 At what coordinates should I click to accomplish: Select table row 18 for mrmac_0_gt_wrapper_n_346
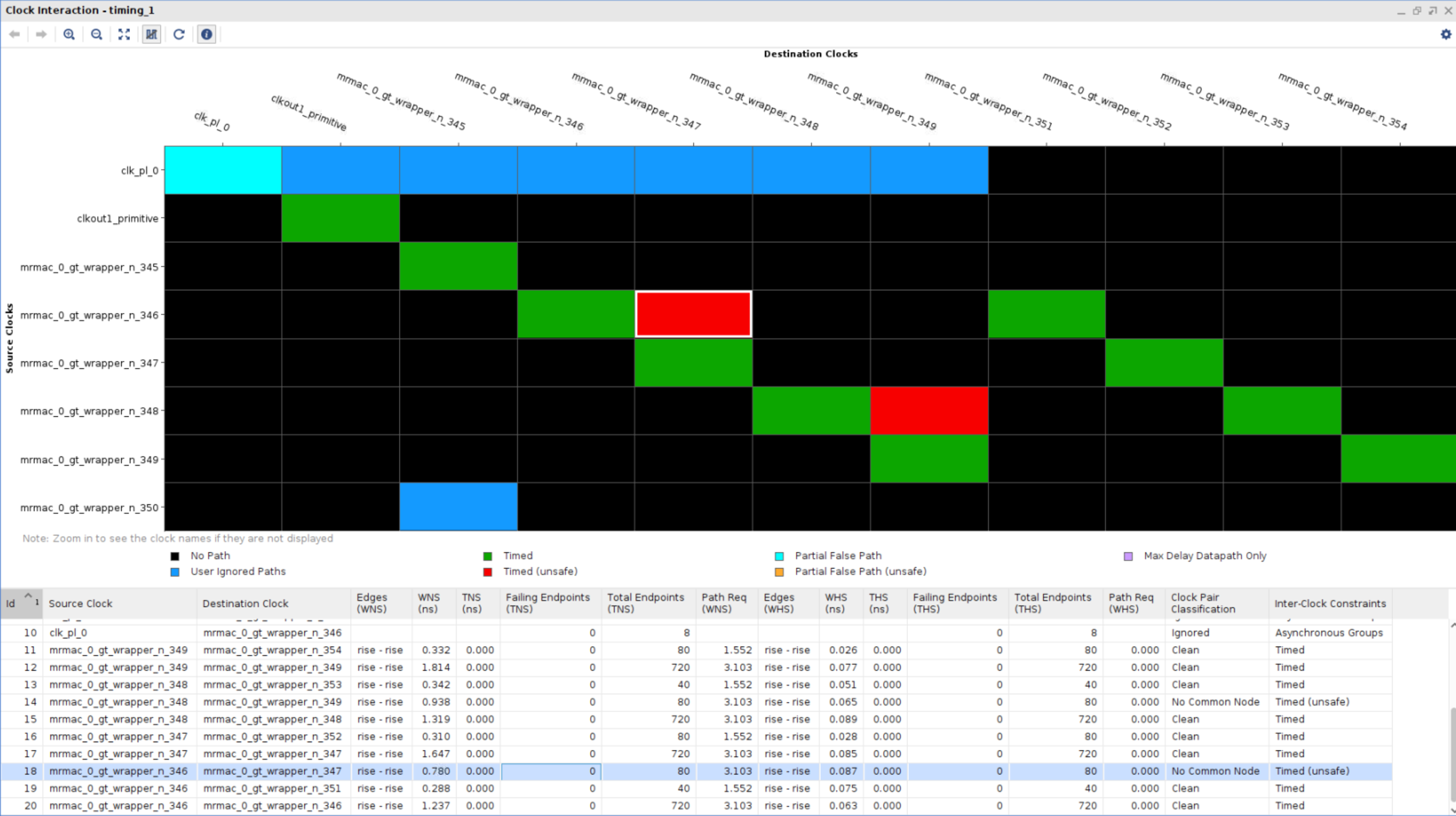pyautogui.click(x=272, y=771)
